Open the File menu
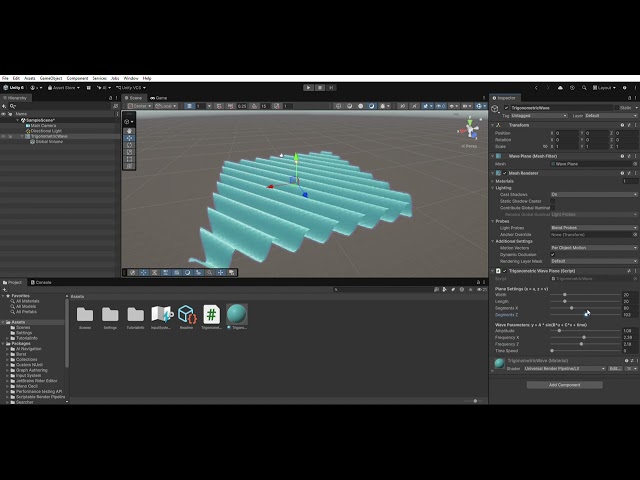This screenshot has height=480, width=640. point(5,78)
